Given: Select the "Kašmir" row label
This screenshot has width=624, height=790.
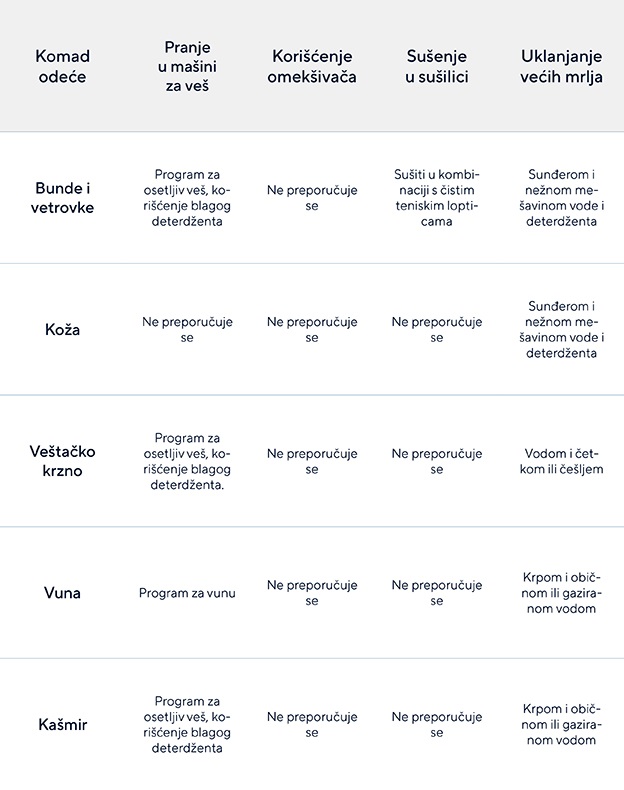Looking at the screenshot, I should [x=62, y=725].
